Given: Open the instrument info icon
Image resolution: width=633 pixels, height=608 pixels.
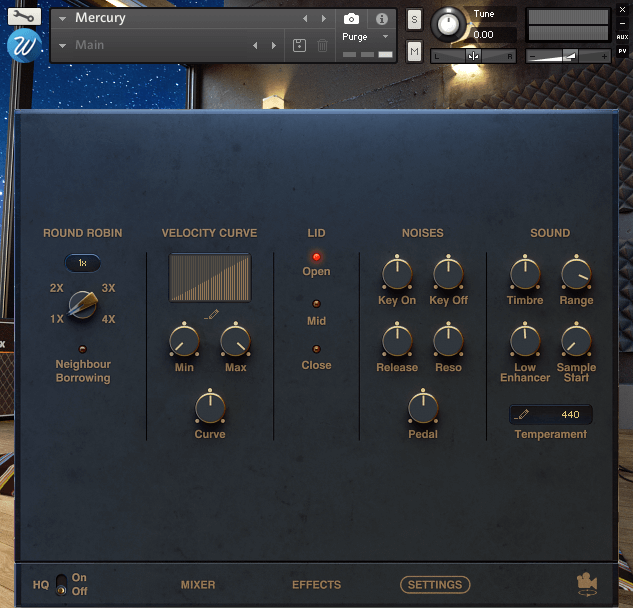Looking at the screenshot, I should point(381,19).
